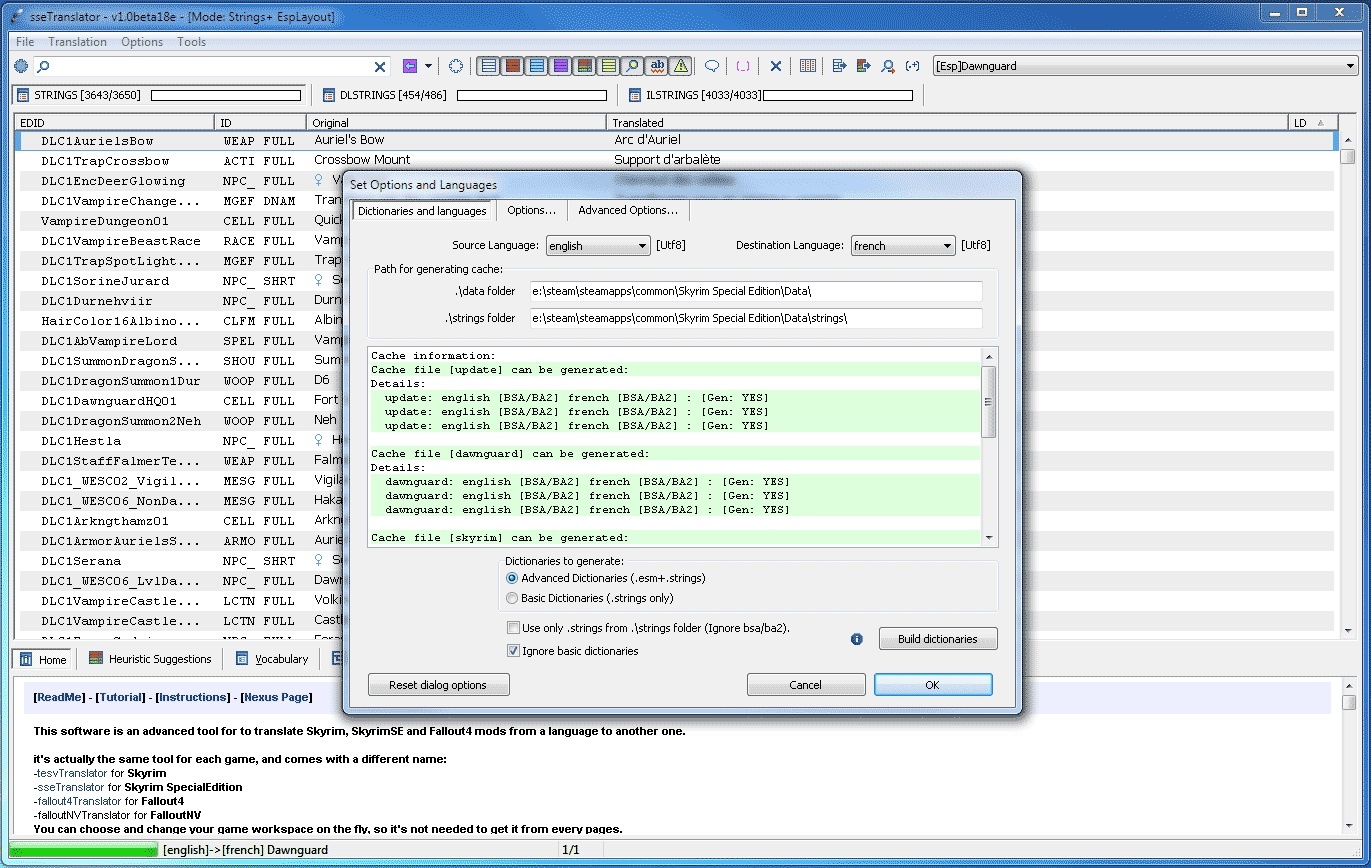Click the speech bubble icon in toolbar

coord(712,66)
